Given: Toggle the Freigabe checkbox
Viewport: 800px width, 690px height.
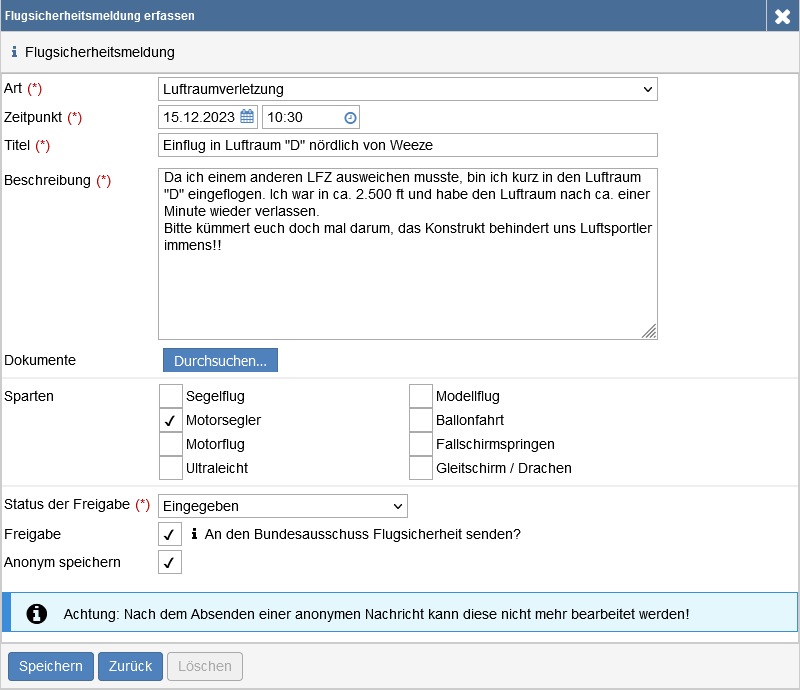Looking at the screenshot, I should [171, 535].
